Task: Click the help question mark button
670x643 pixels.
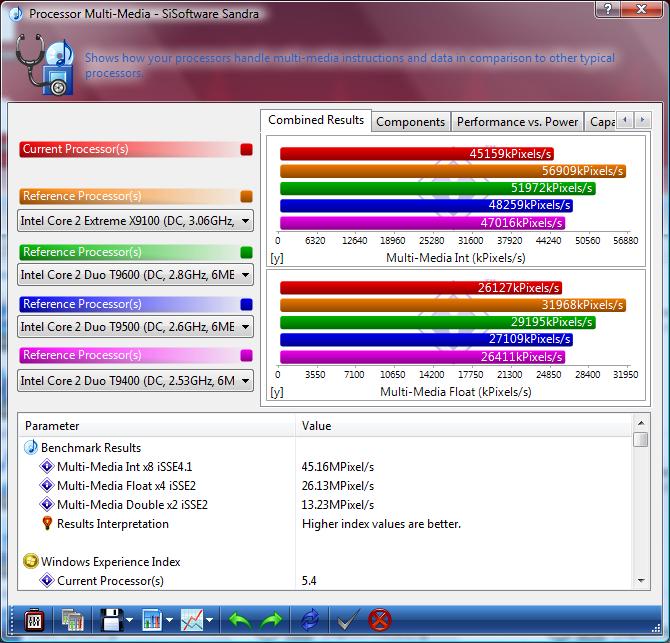Action: point(608,9)
